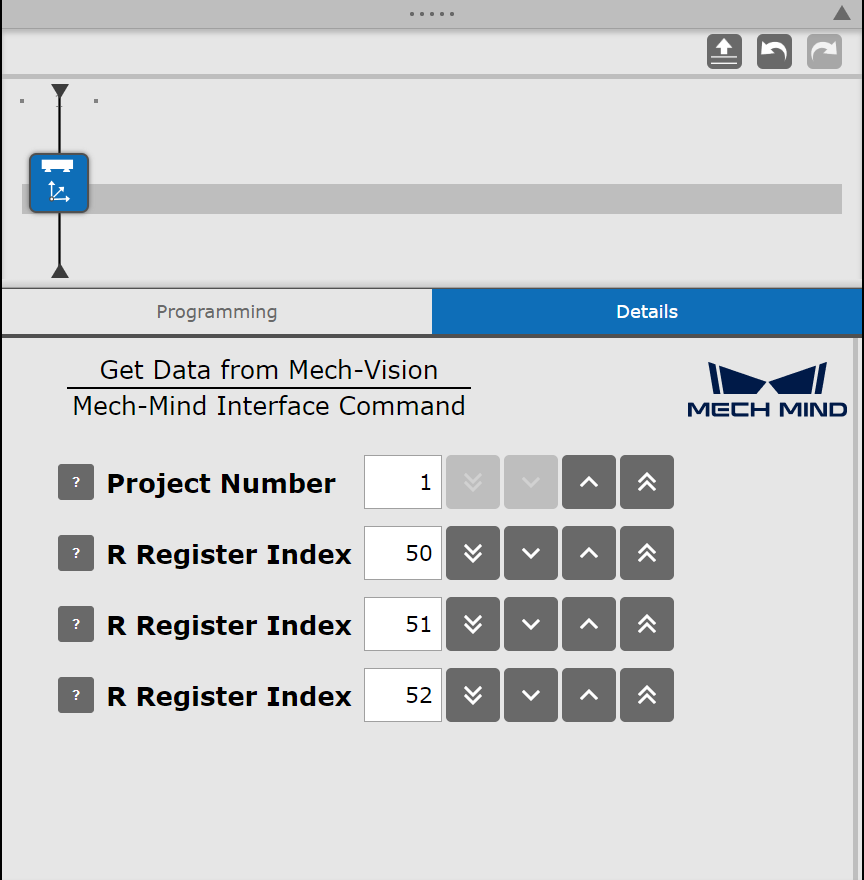Click the bottom timeline end triangle marker

pyautogui.click(x=60, y=271)
